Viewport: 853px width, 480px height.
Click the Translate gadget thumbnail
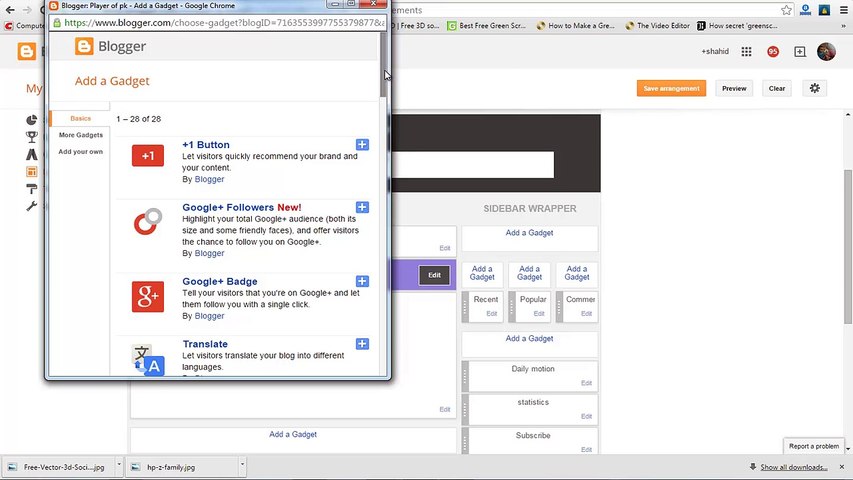[148, 360]
